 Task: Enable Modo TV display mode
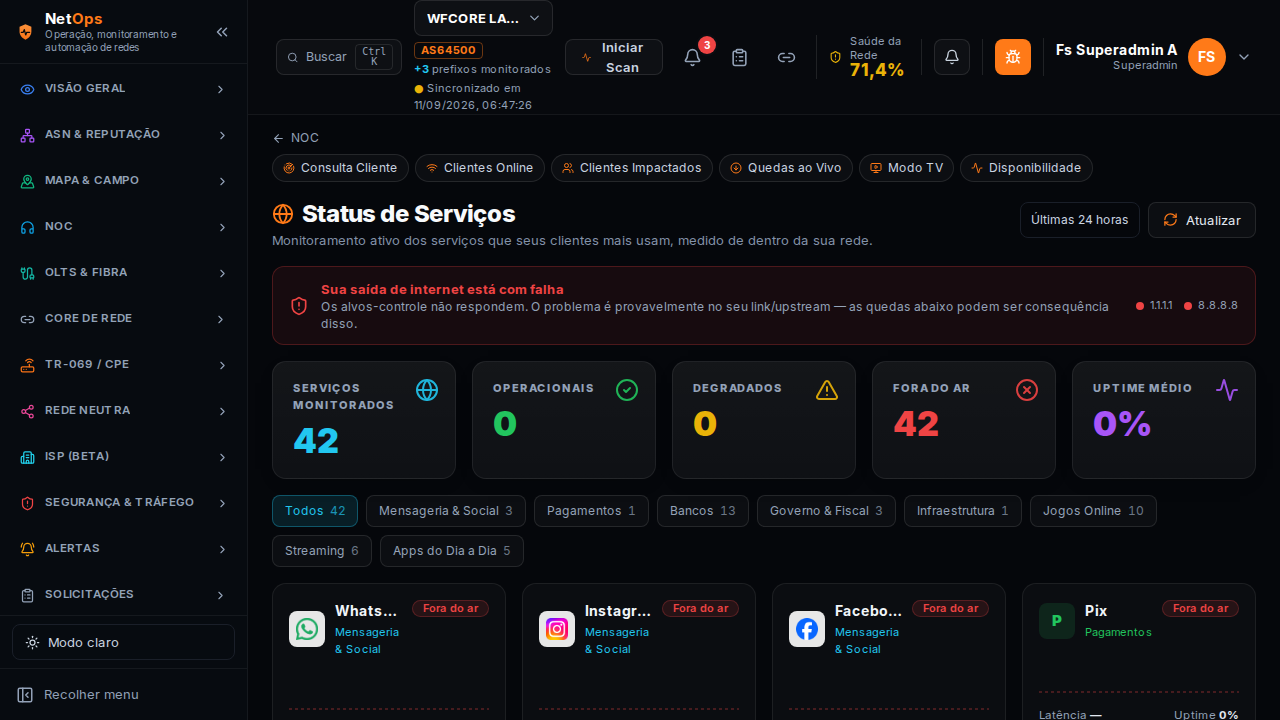pyautogui.click(x=906, y=168)
